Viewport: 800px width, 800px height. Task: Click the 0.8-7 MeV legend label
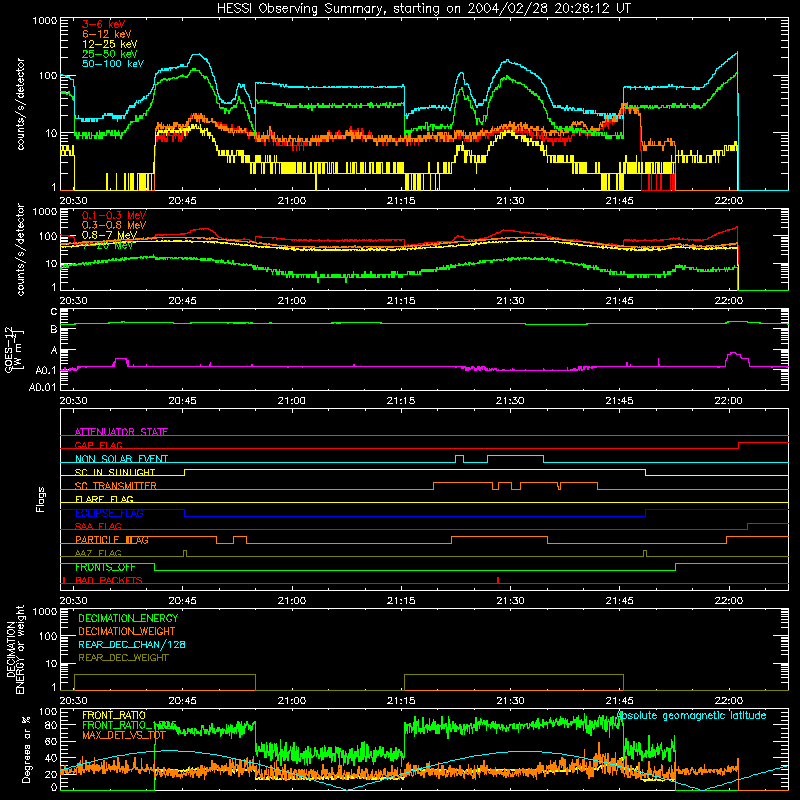tap(110, 235)
